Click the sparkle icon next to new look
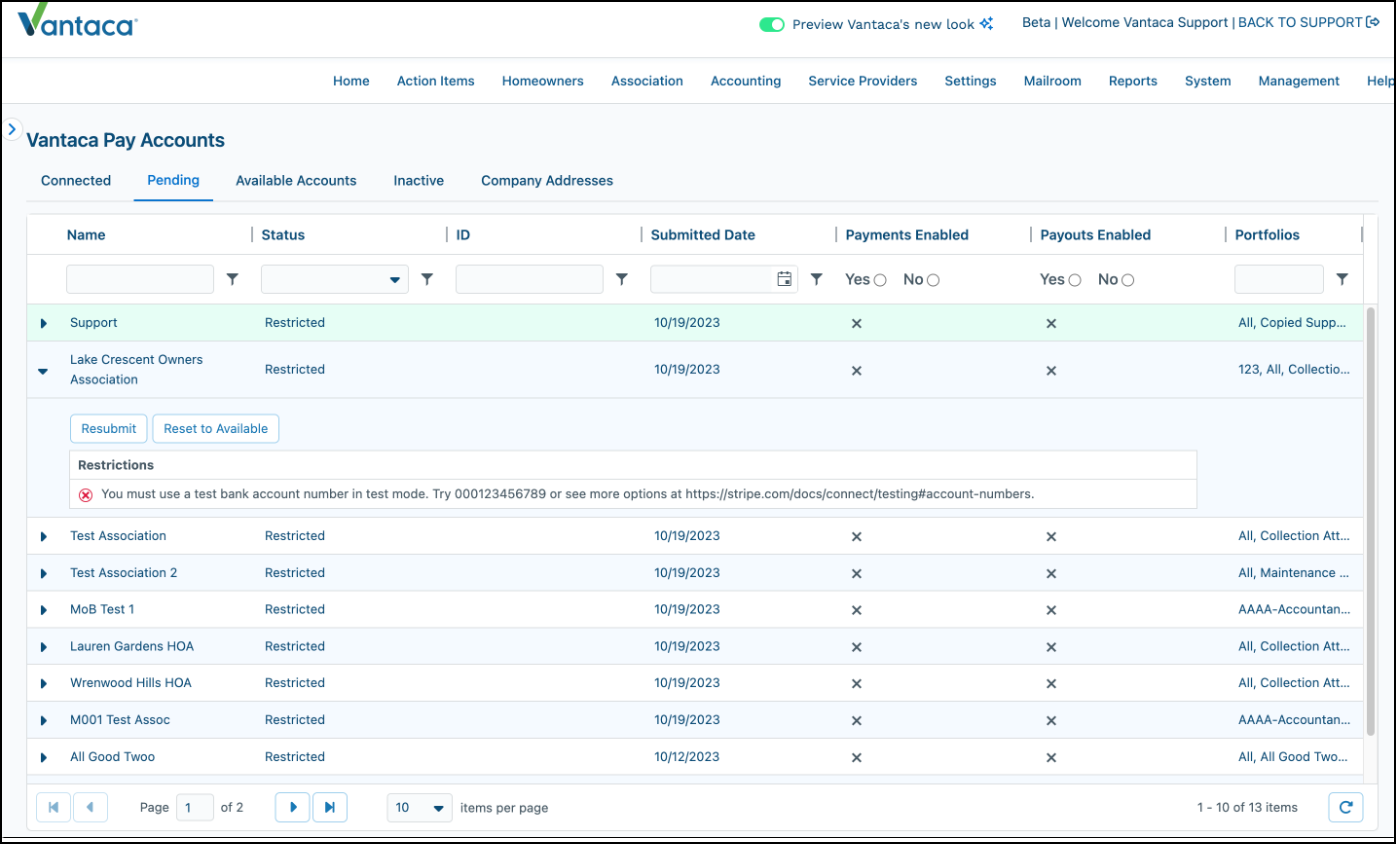The width and height of the screenshot is (1396, 844). pos(986,23)
